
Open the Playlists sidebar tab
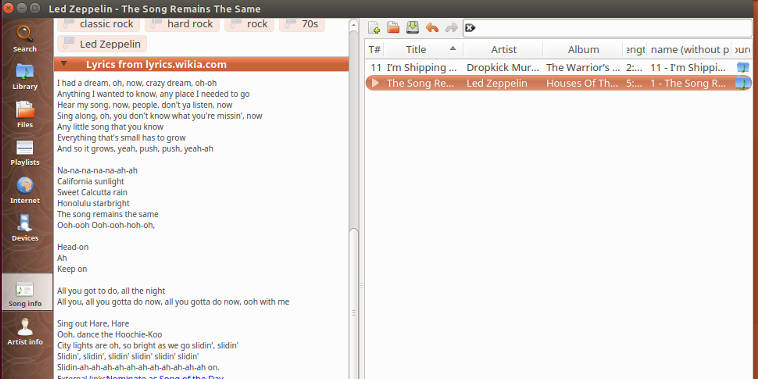25,152
